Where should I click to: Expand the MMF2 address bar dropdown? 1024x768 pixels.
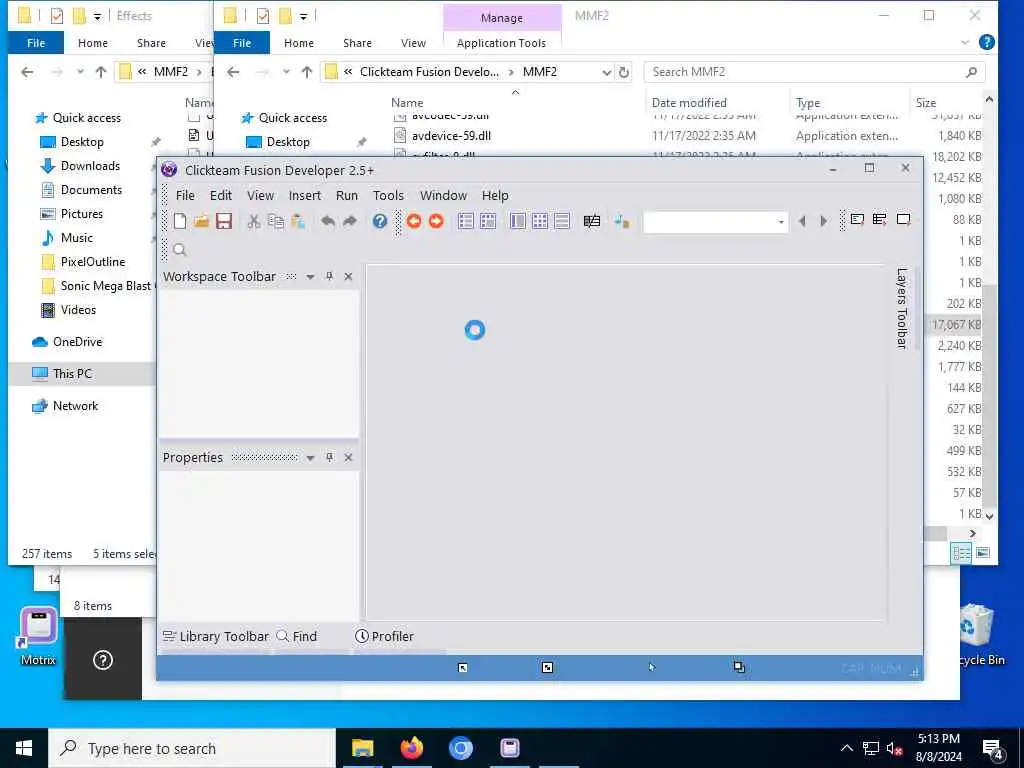tap(606, 72)
